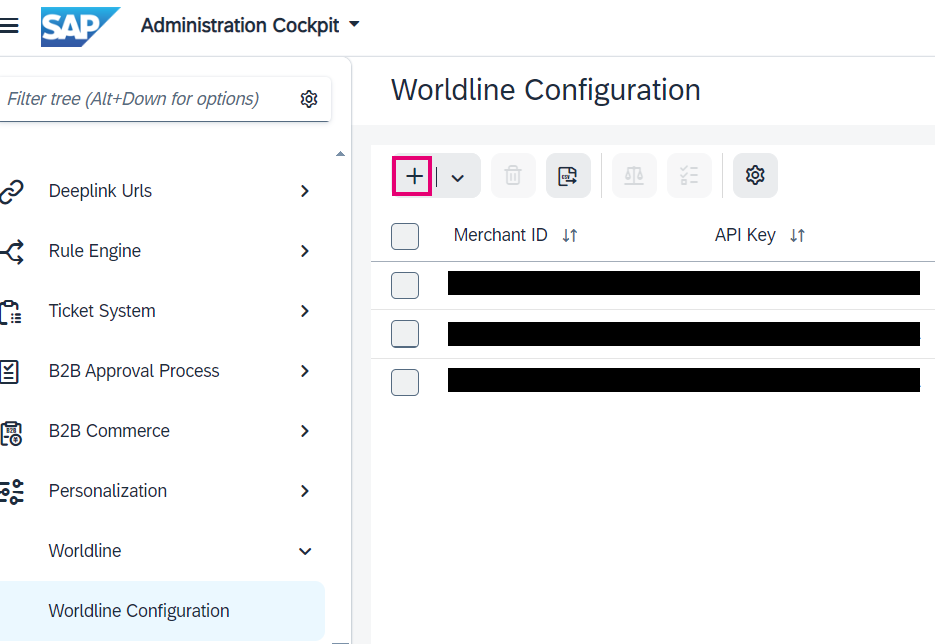
Task: Click the SAP logo
Action: click(80, 27)
